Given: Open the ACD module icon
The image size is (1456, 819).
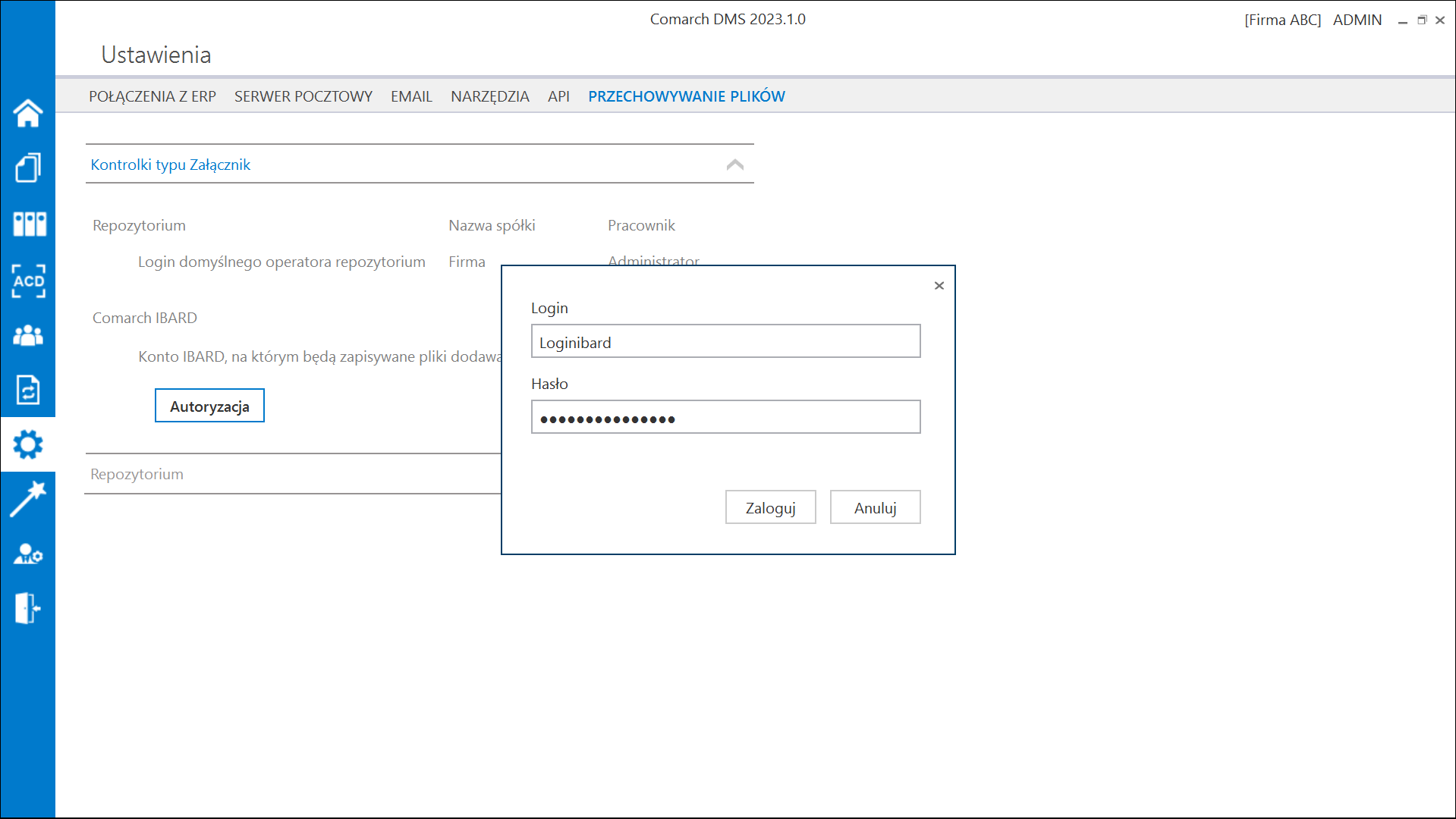Looking at the screenshot, I should pyautogui.click(x=28, y=281).
